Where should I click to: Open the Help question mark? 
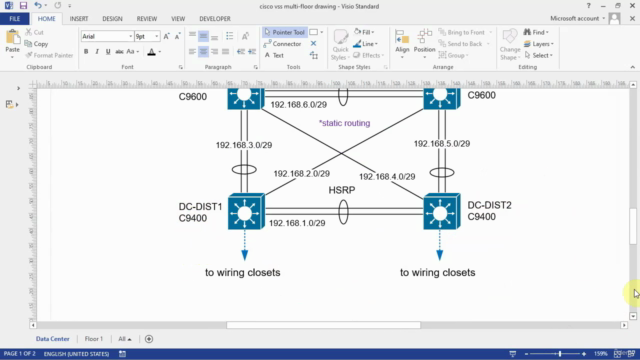(588, 6)
